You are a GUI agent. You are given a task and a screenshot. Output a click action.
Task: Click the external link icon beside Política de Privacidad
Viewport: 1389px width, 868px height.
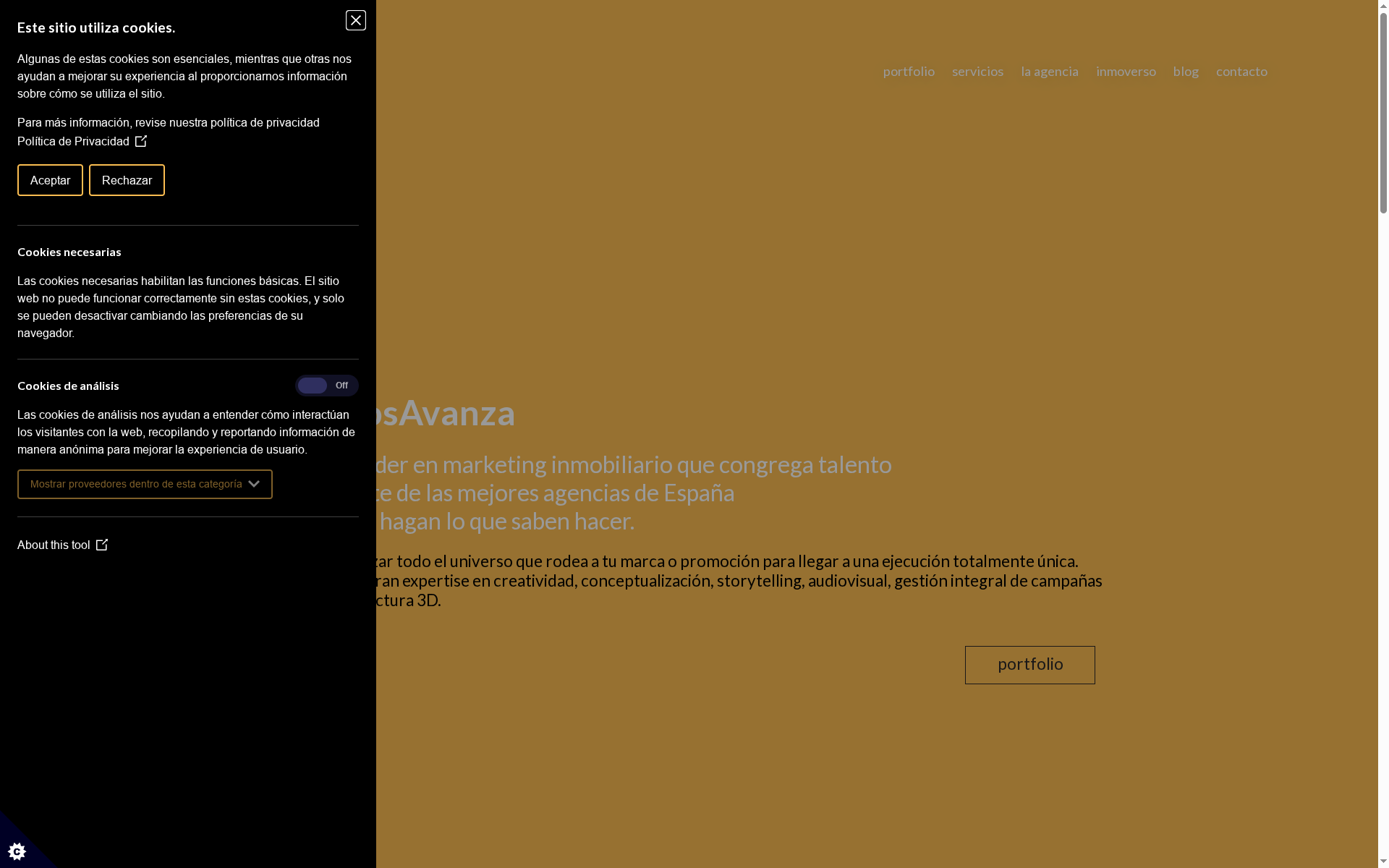pos(140,141)
